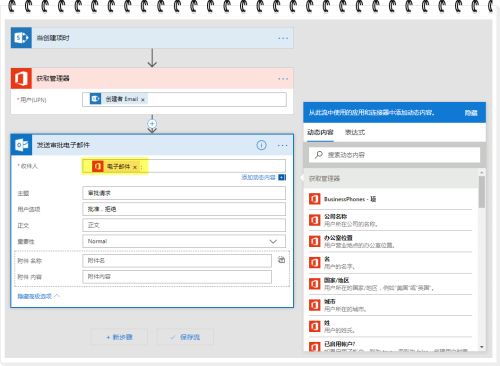Click the 用户(UPN) input field
The height and width of the screenshot is (366, 500).
pos(184,99)
